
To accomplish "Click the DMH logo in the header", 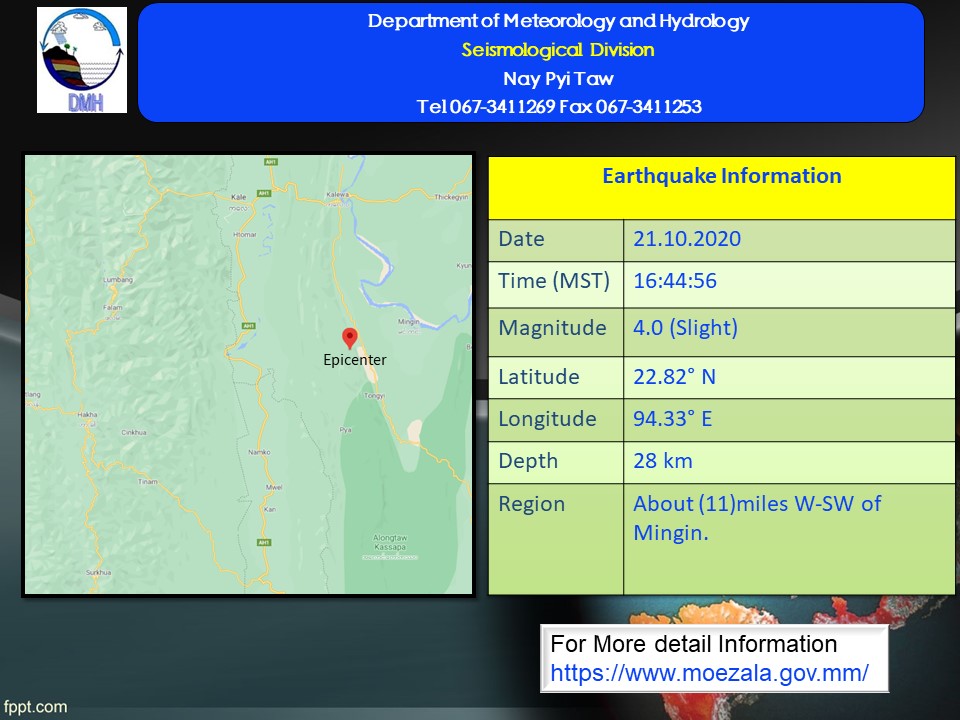I will 82,60.
